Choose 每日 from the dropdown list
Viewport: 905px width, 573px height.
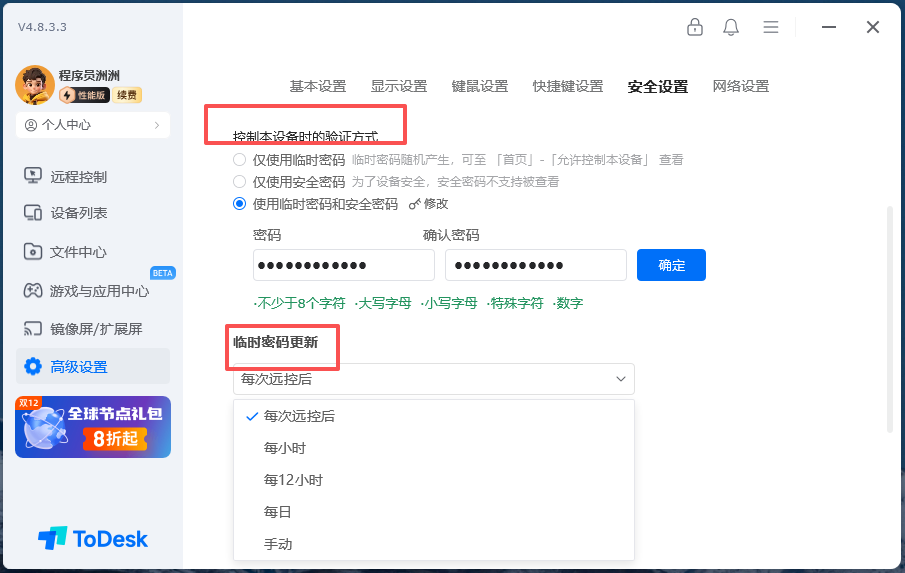433,512
